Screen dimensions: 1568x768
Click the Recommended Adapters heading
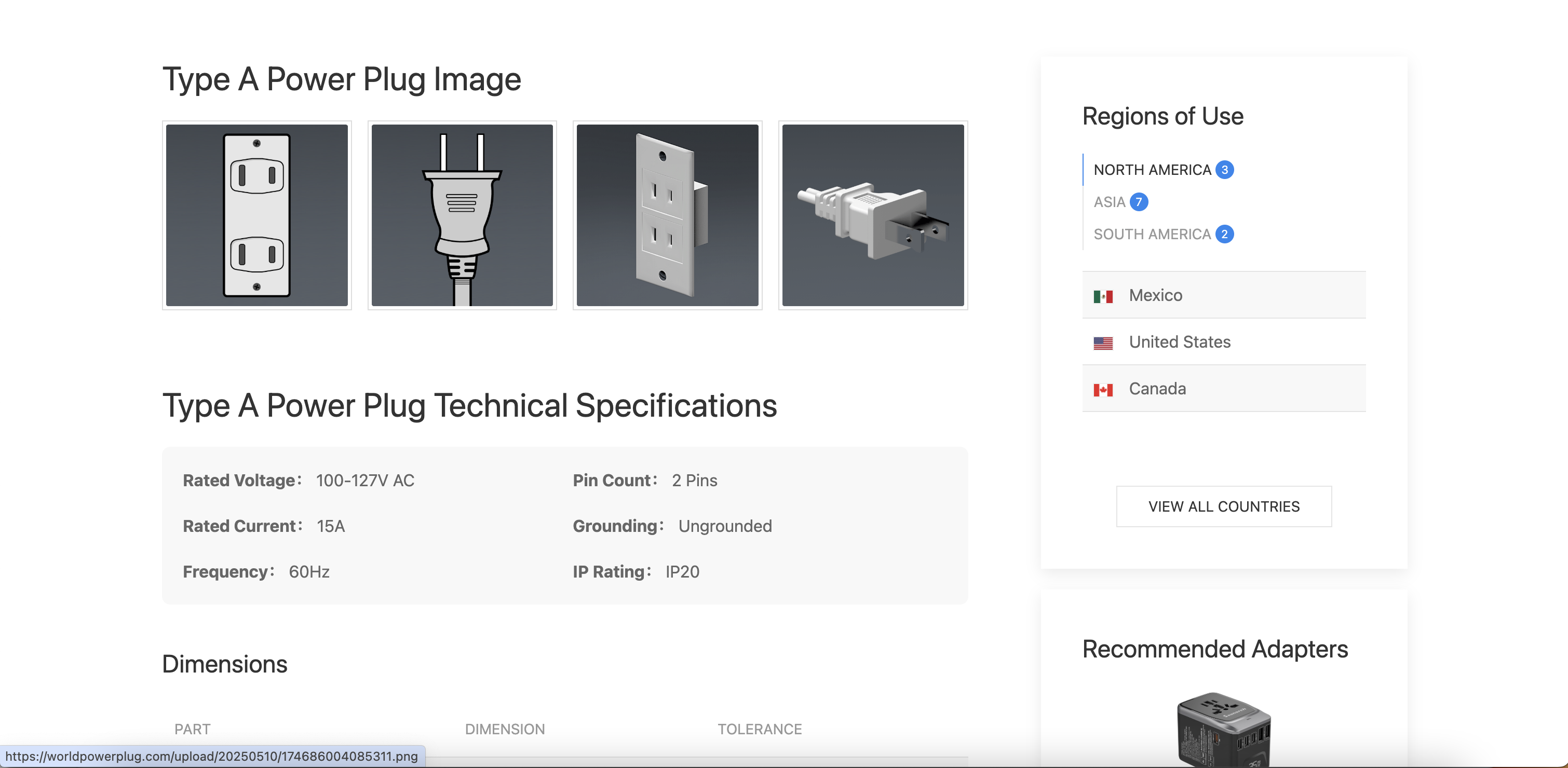(1215, 649)
